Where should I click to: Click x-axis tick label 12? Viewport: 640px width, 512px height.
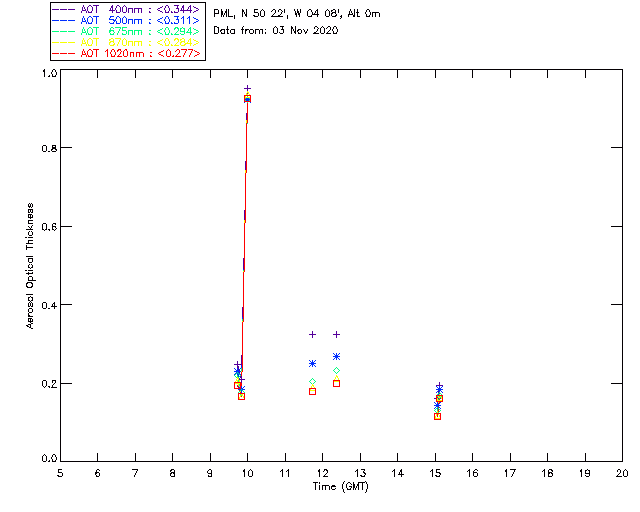pos(322,473)
